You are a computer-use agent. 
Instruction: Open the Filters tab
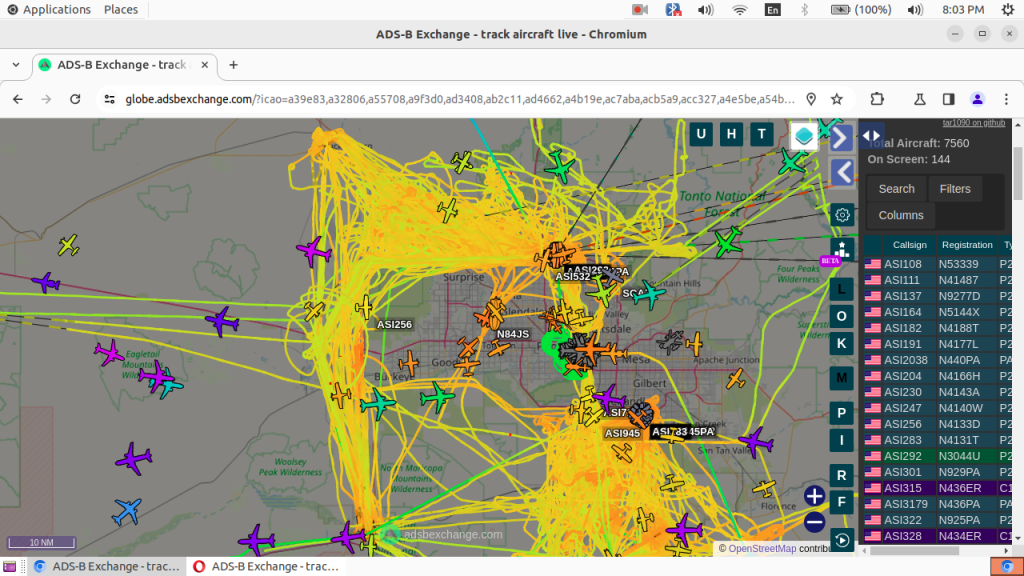[955, 189]
